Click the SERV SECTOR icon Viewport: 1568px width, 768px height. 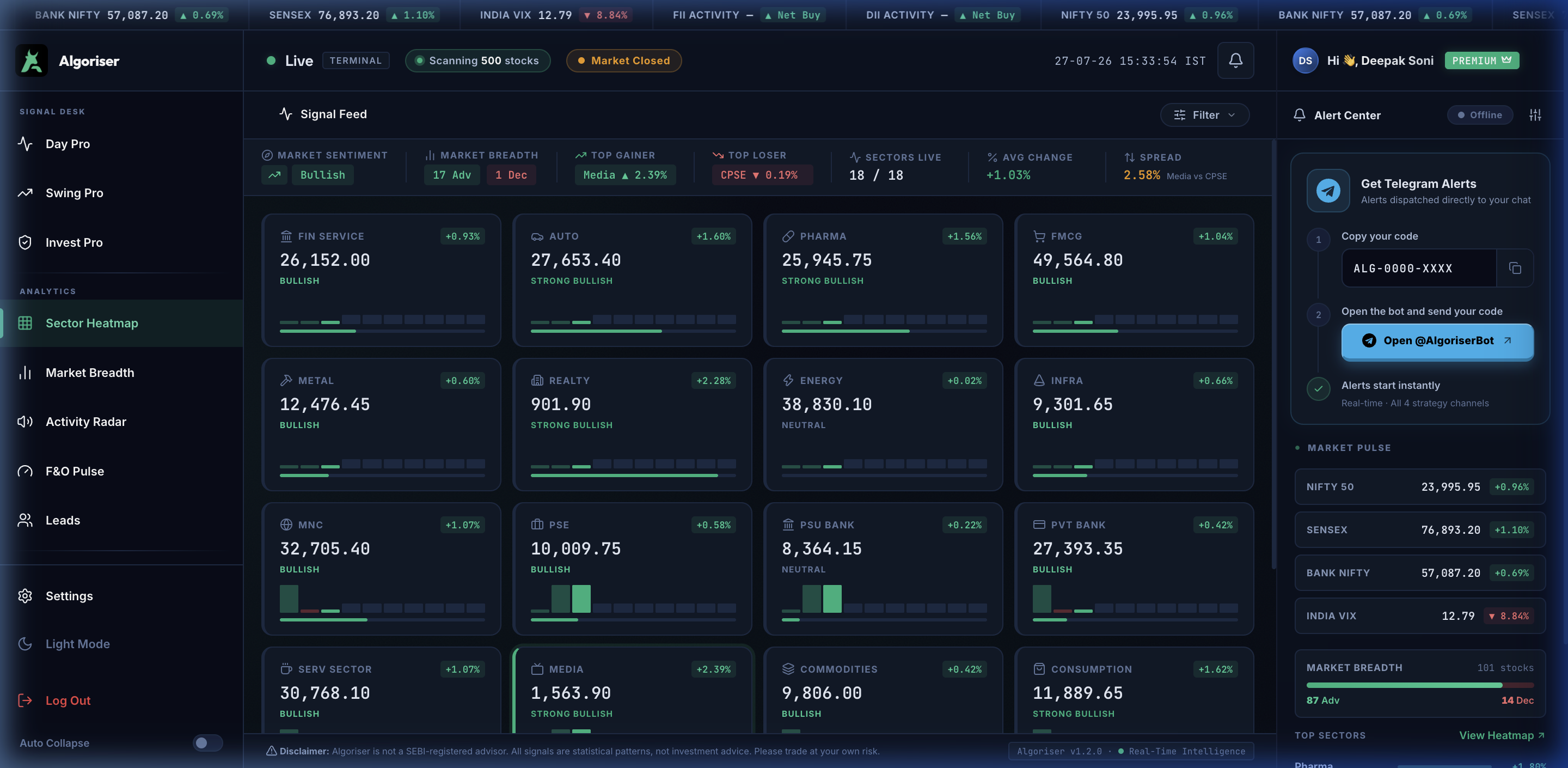(x=285, y=669)
